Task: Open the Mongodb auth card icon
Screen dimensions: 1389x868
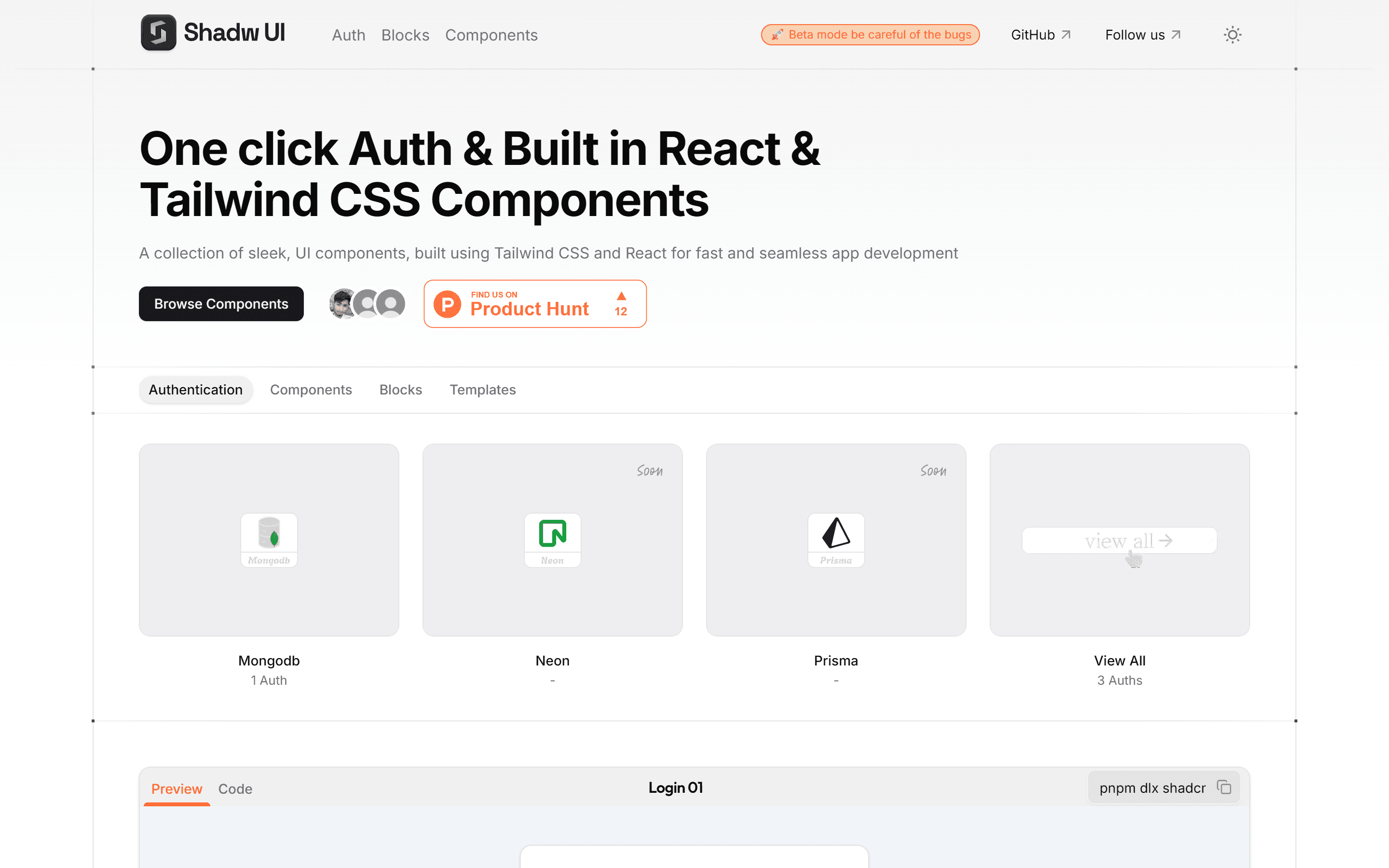Action: (x=269, y=540)
